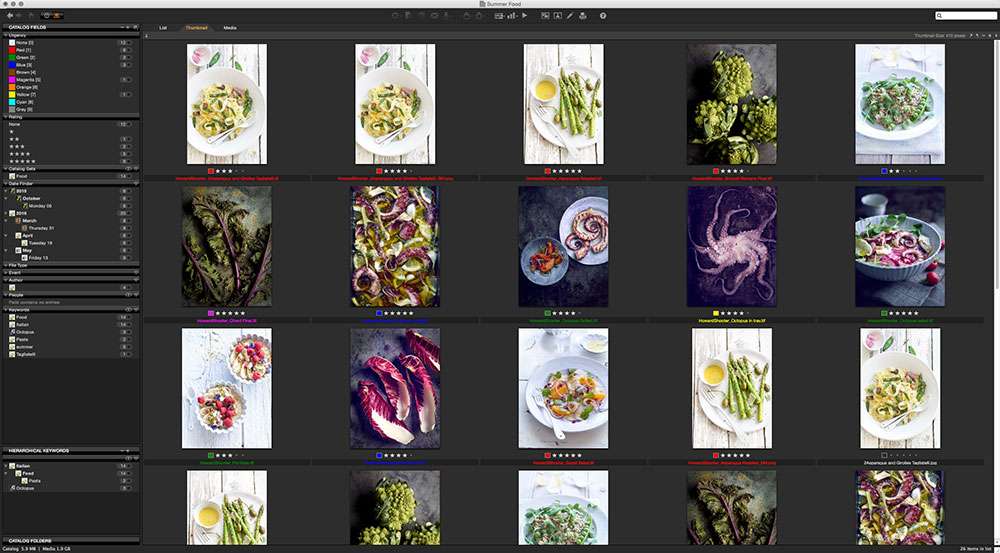Image resolution: width=1000 pixels, height=553 pixels.
Task: Click the summer keyword icon
Action: tap(12, 347)
